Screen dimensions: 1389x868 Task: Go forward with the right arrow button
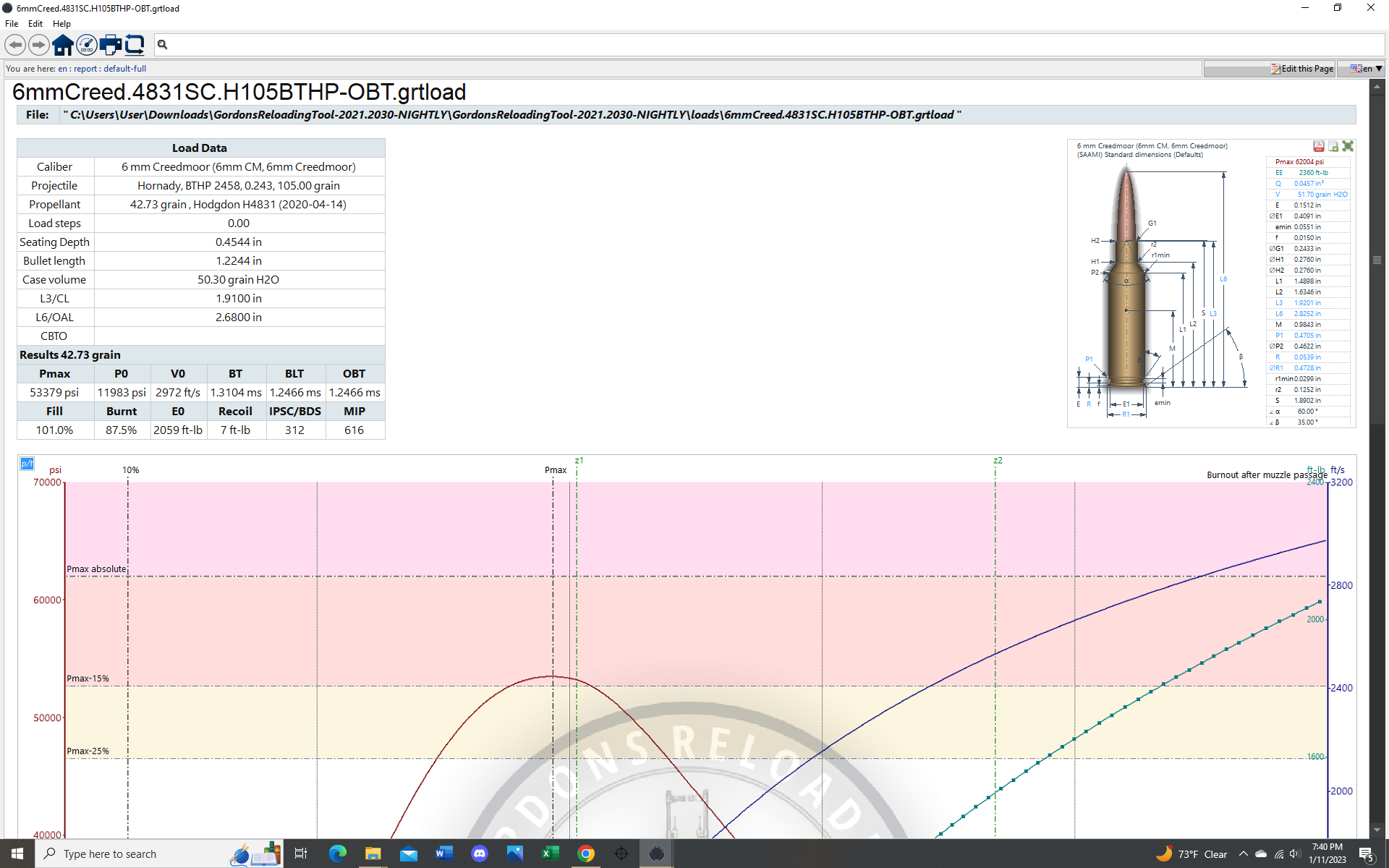tap(39, 45)
